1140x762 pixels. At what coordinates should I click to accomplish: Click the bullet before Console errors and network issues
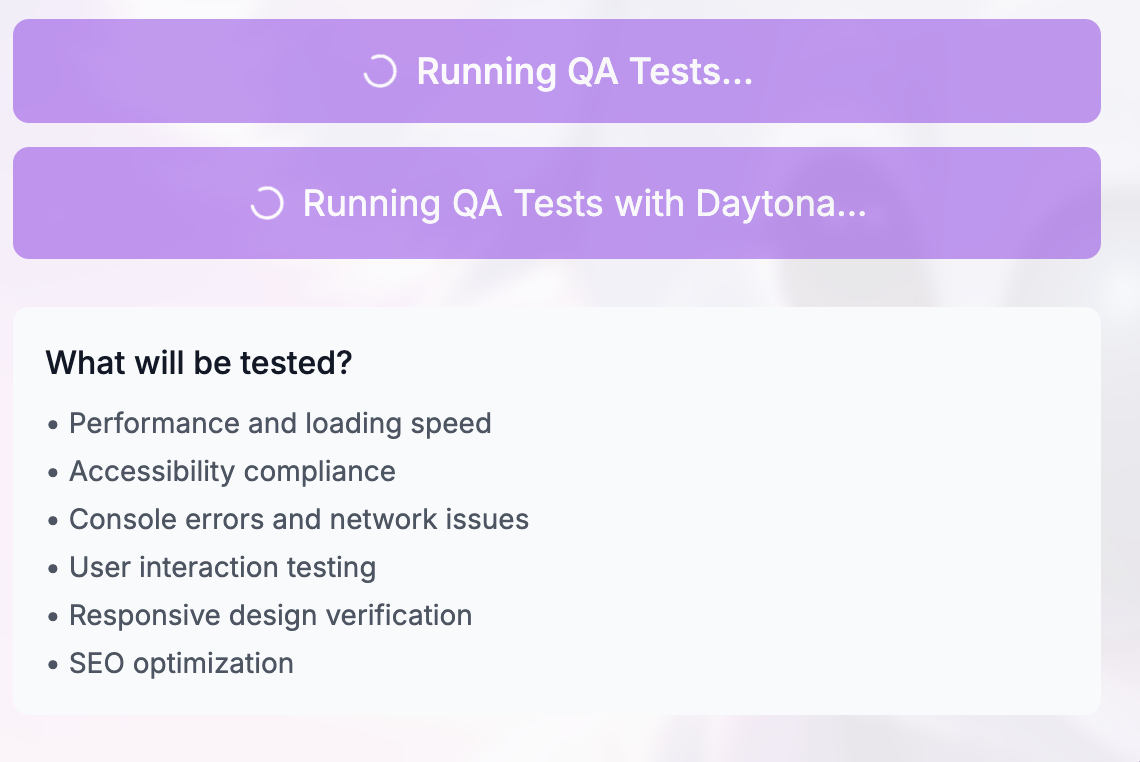coord(53,521)
